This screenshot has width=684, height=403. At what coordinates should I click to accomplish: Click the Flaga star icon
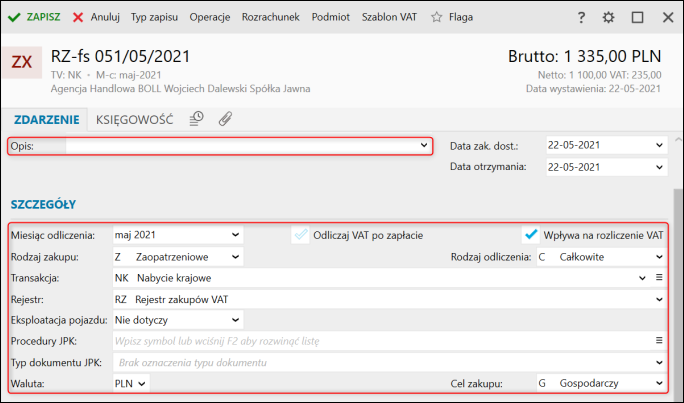click(x=437, y=17)
